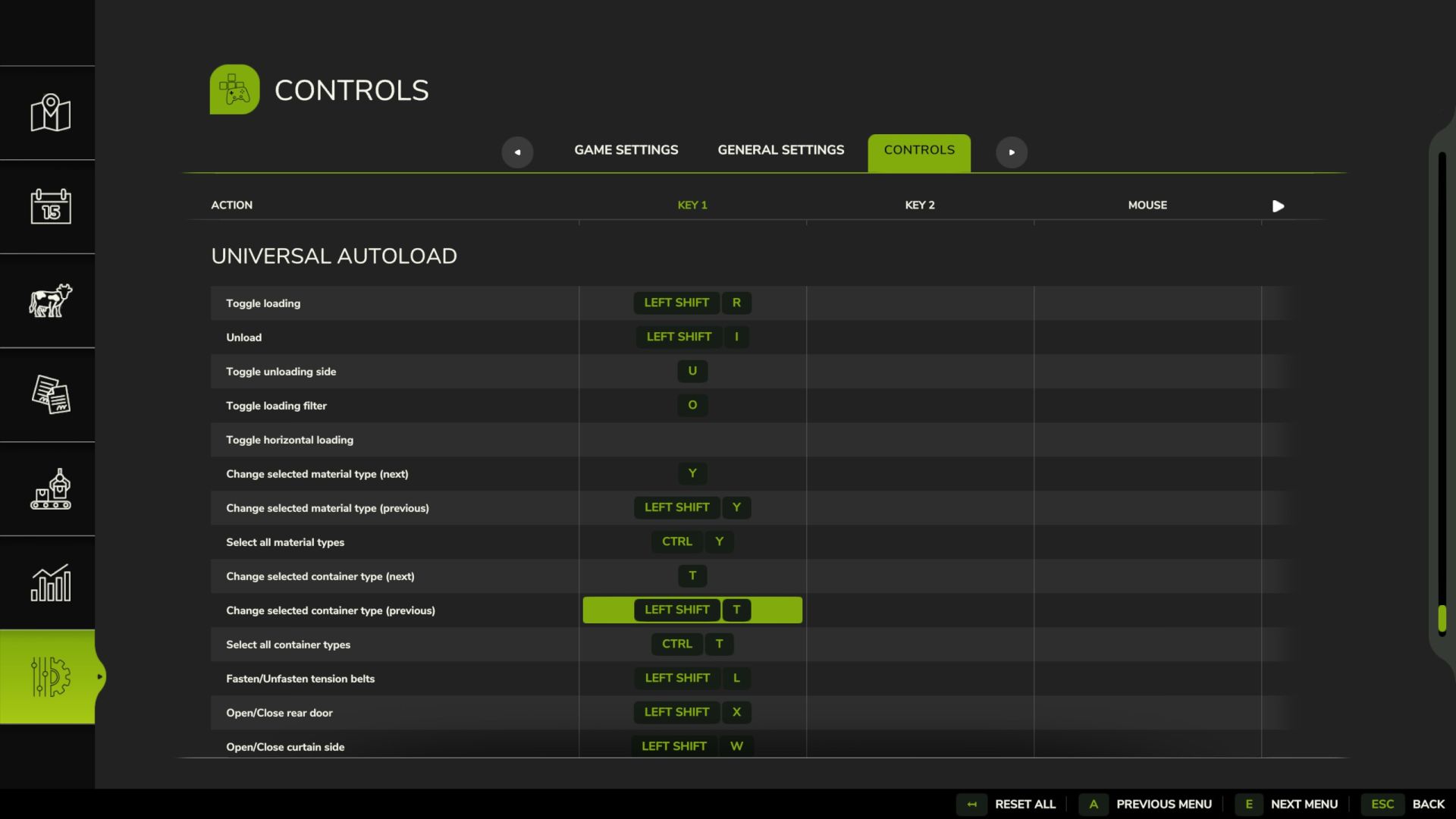Viewport: 1456px width, 819px height.
Task: Click RESET ALL button
Action: pos(1025,803)
